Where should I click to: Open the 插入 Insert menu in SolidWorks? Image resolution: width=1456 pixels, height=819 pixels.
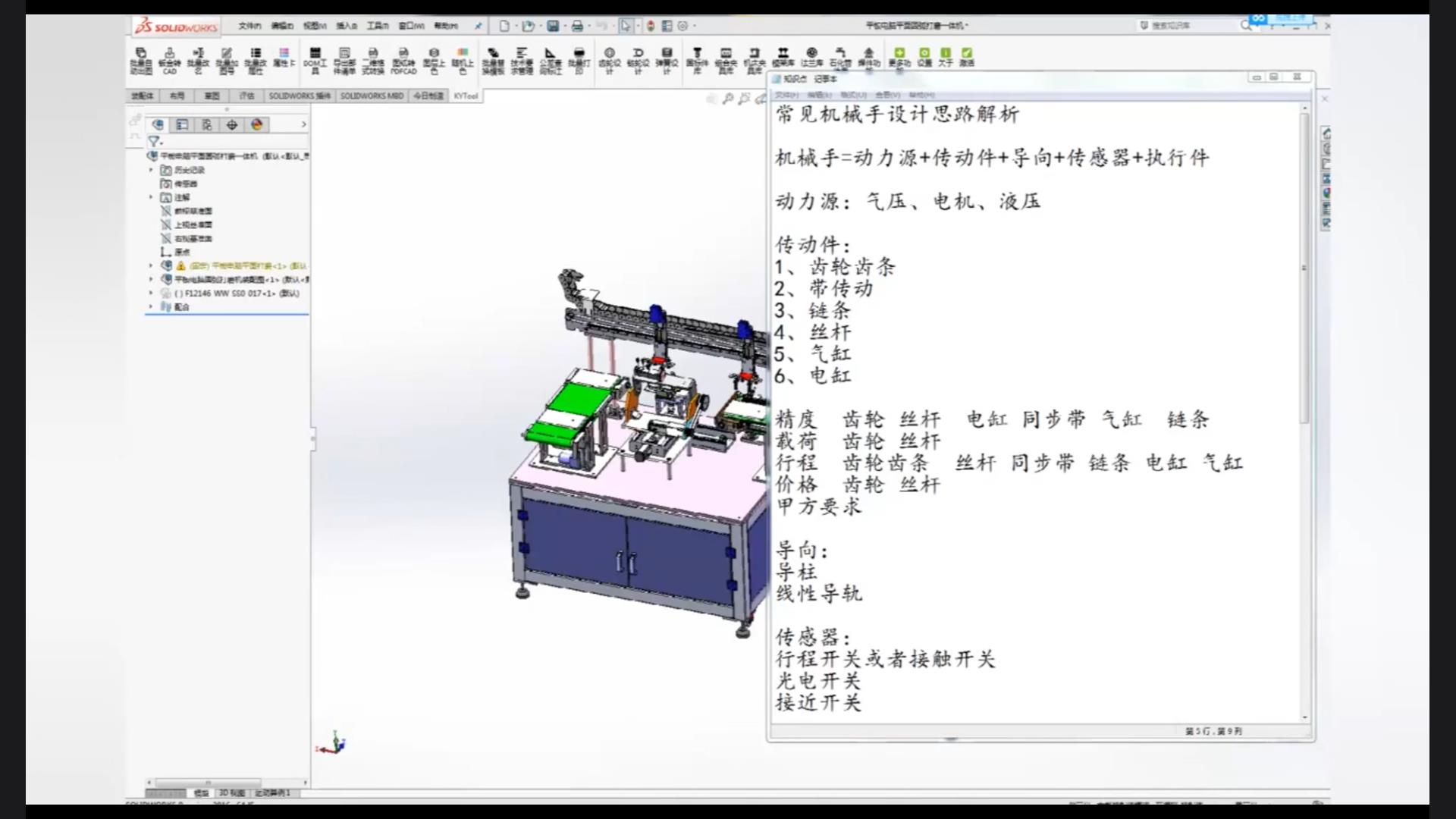coord(347,26)
